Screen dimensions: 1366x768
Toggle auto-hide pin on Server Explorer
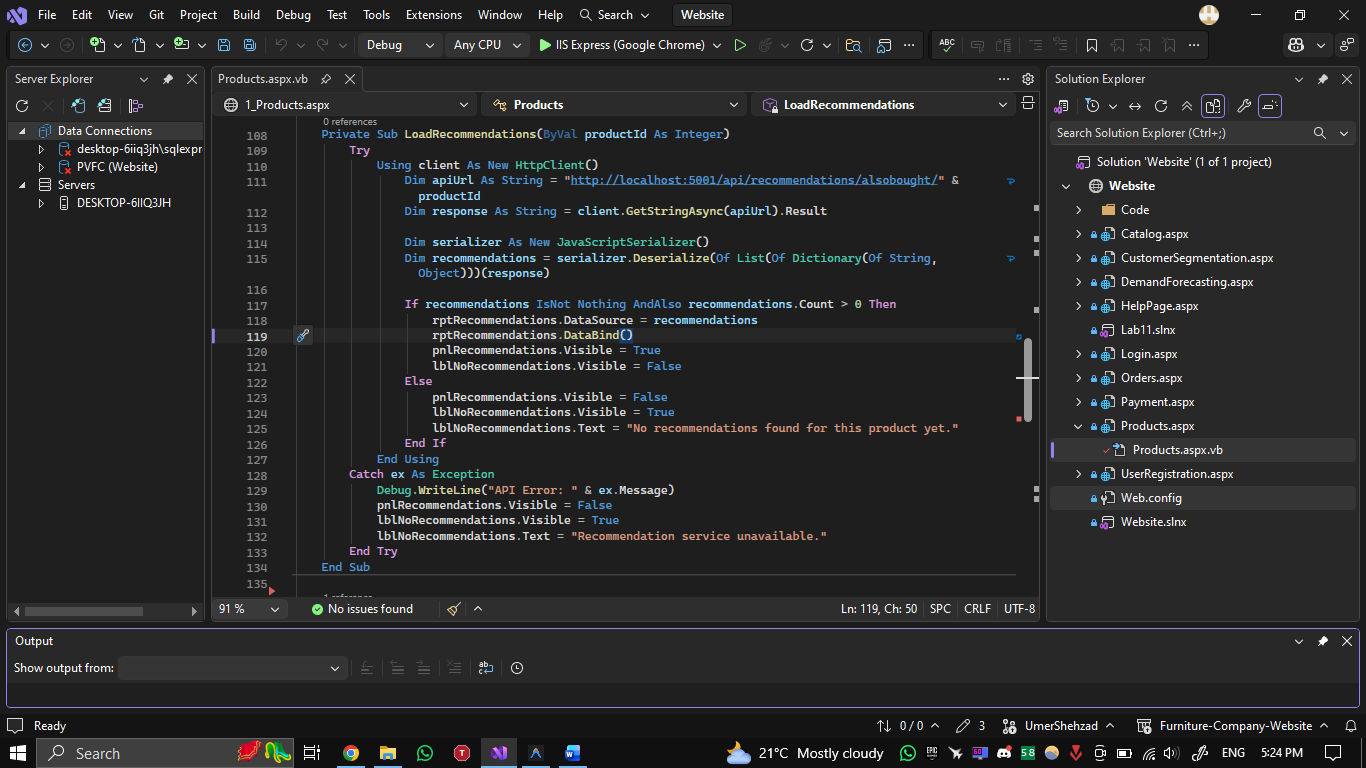tap(168, 79)
